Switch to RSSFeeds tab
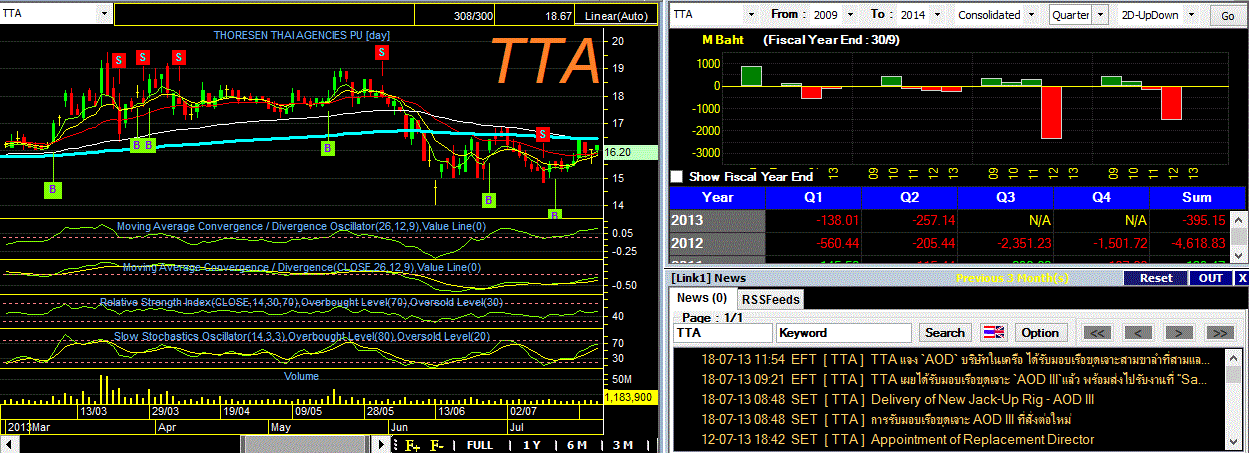 pos(771,299)
